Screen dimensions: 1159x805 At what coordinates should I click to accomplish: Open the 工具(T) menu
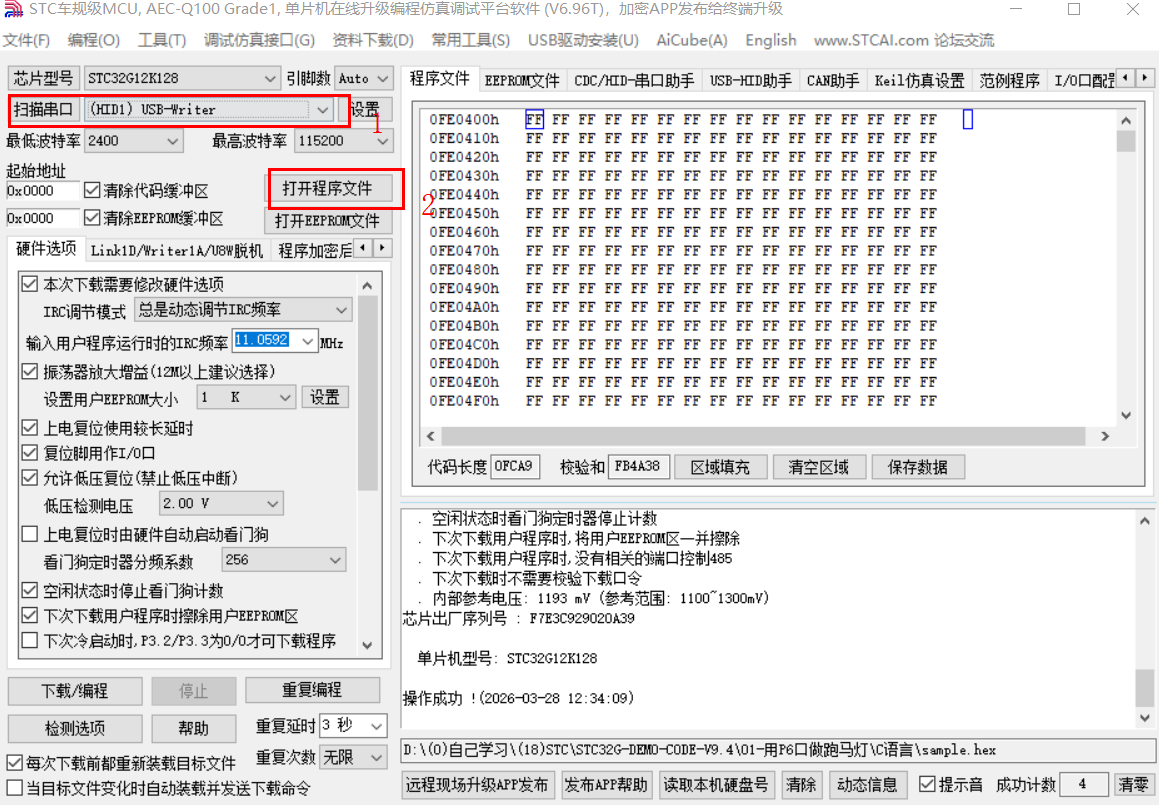coord(160,41)
